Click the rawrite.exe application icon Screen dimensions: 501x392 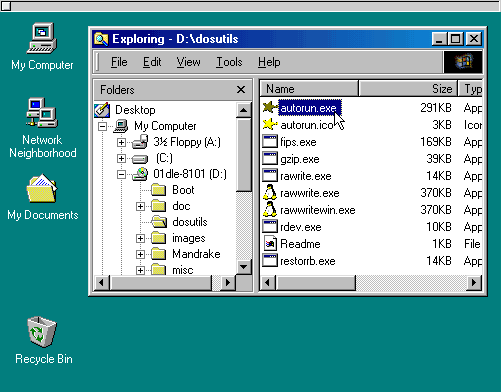click(270, 176)
